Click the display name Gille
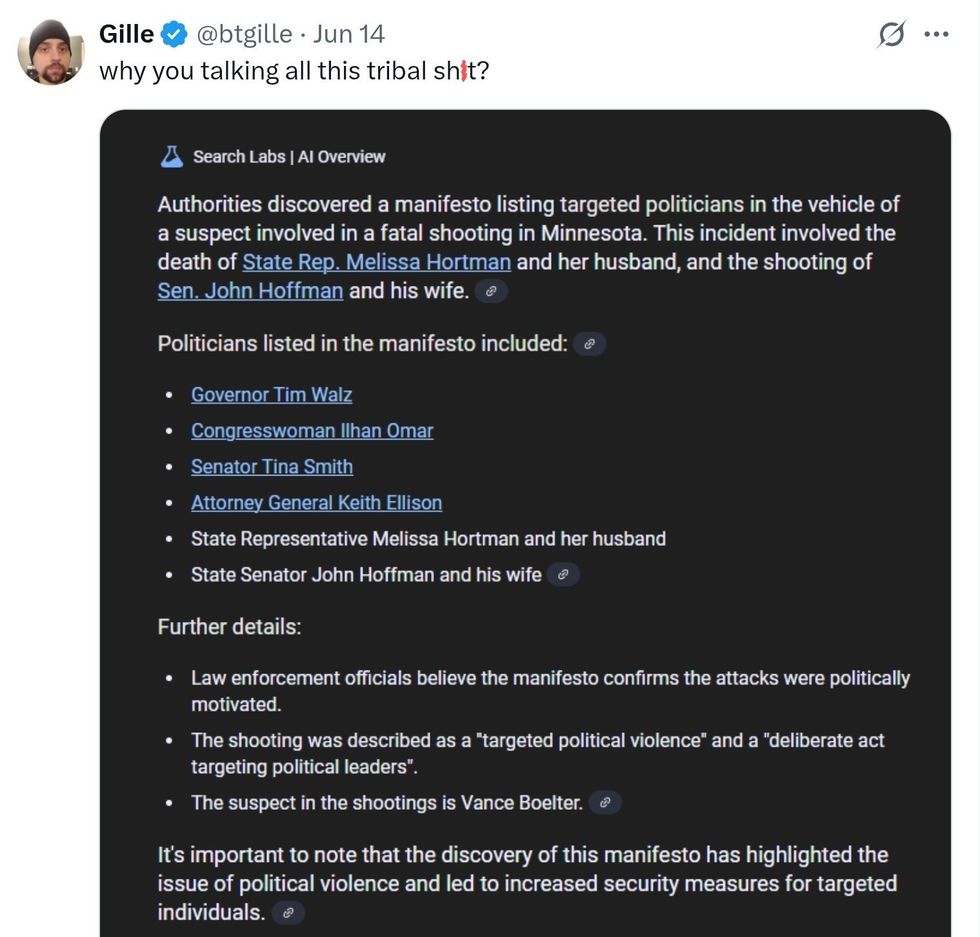 pyautogui.click(x=126, y=34)
